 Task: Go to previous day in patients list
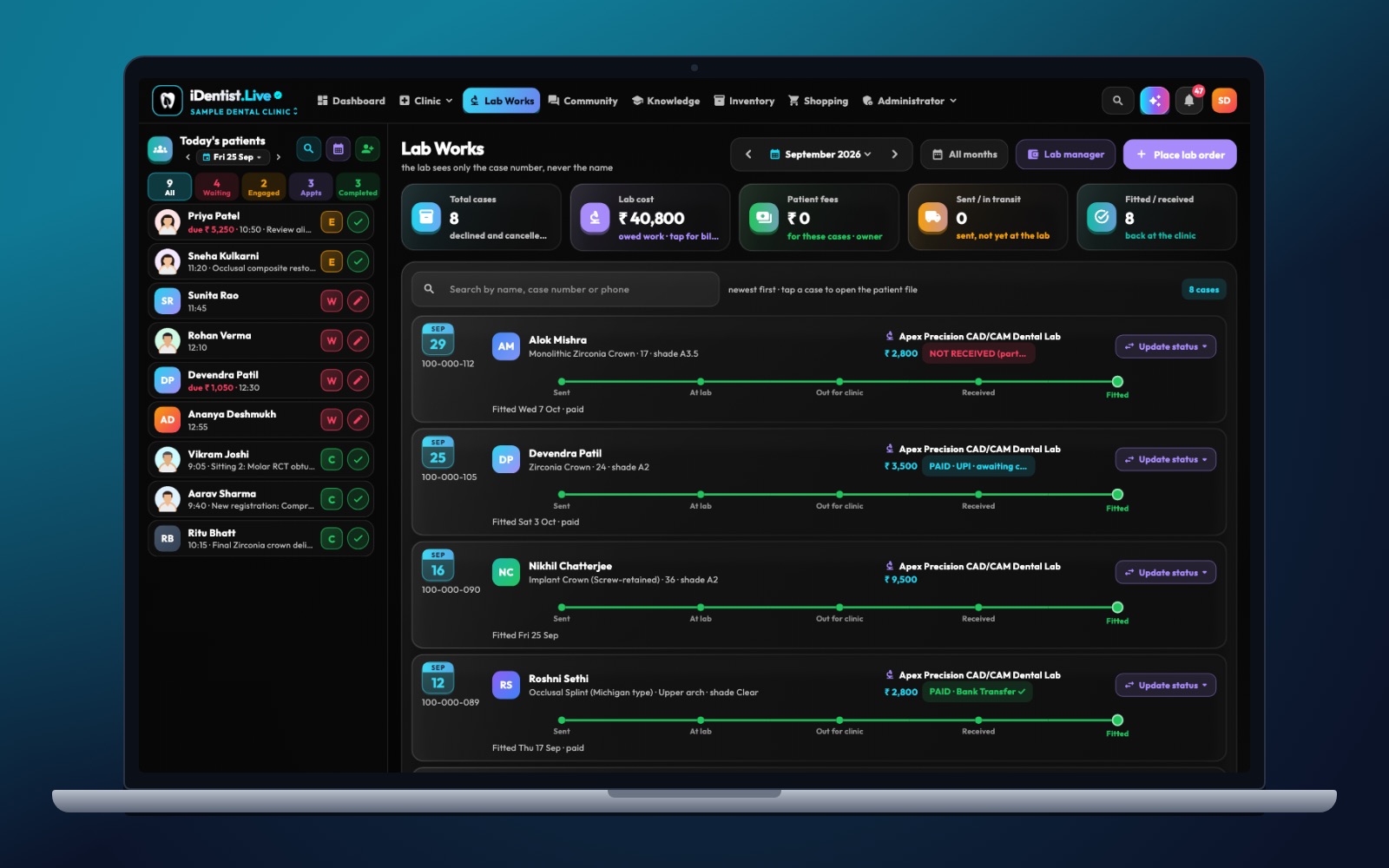pos(188,157)
